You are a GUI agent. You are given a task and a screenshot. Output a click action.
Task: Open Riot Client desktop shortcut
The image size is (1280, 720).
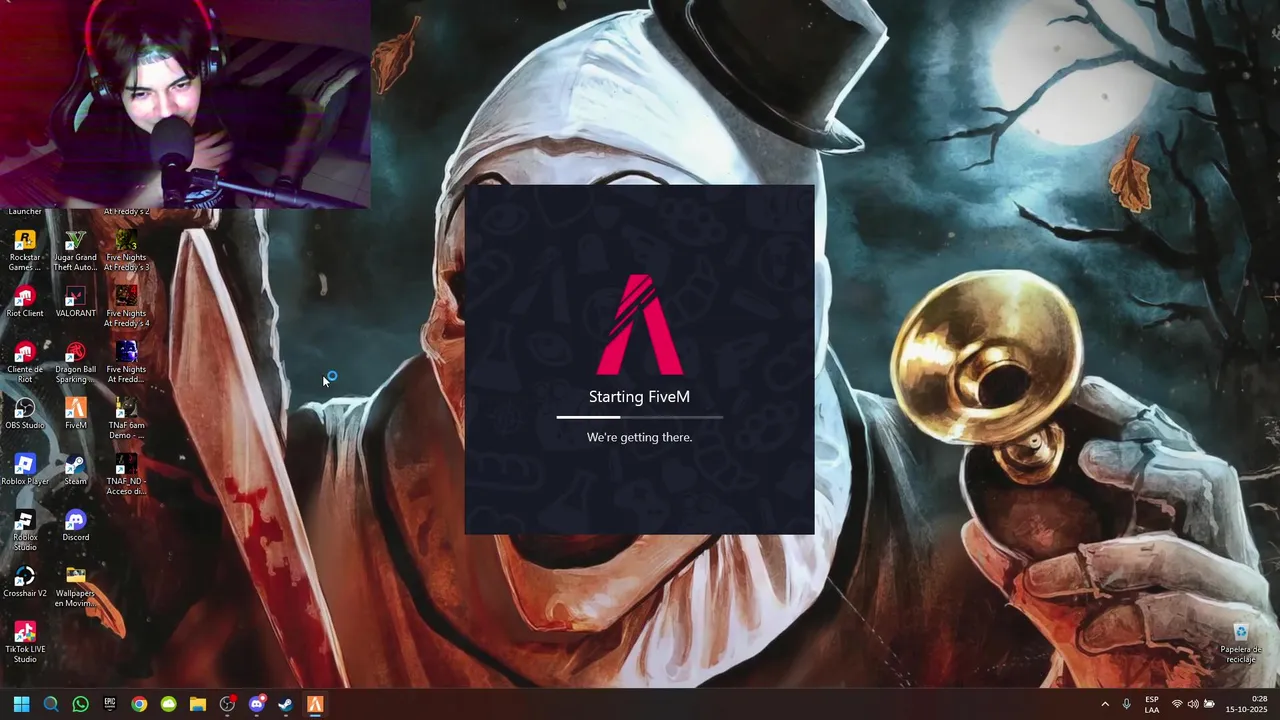tap(25, 302)
